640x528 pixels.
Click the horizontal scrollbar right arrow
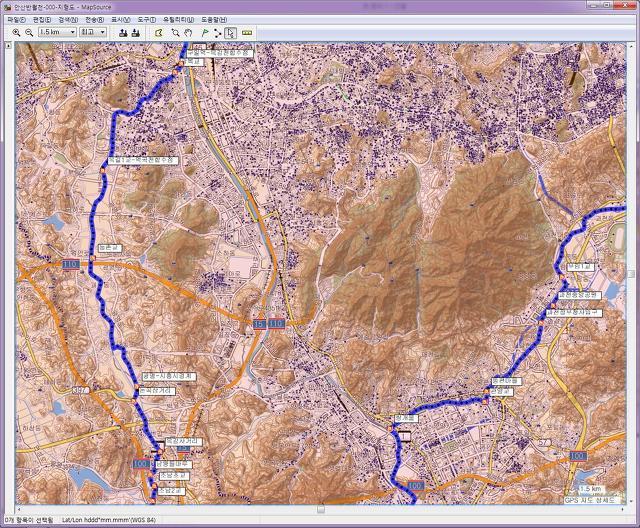point(622,509)
